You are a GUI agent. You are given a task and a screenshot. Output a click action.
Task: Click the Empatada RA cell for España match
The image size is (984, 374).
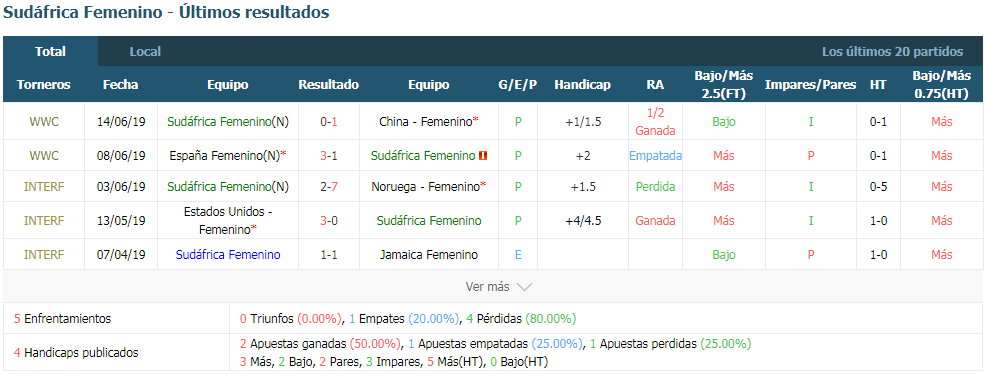(x=655, y=156)
